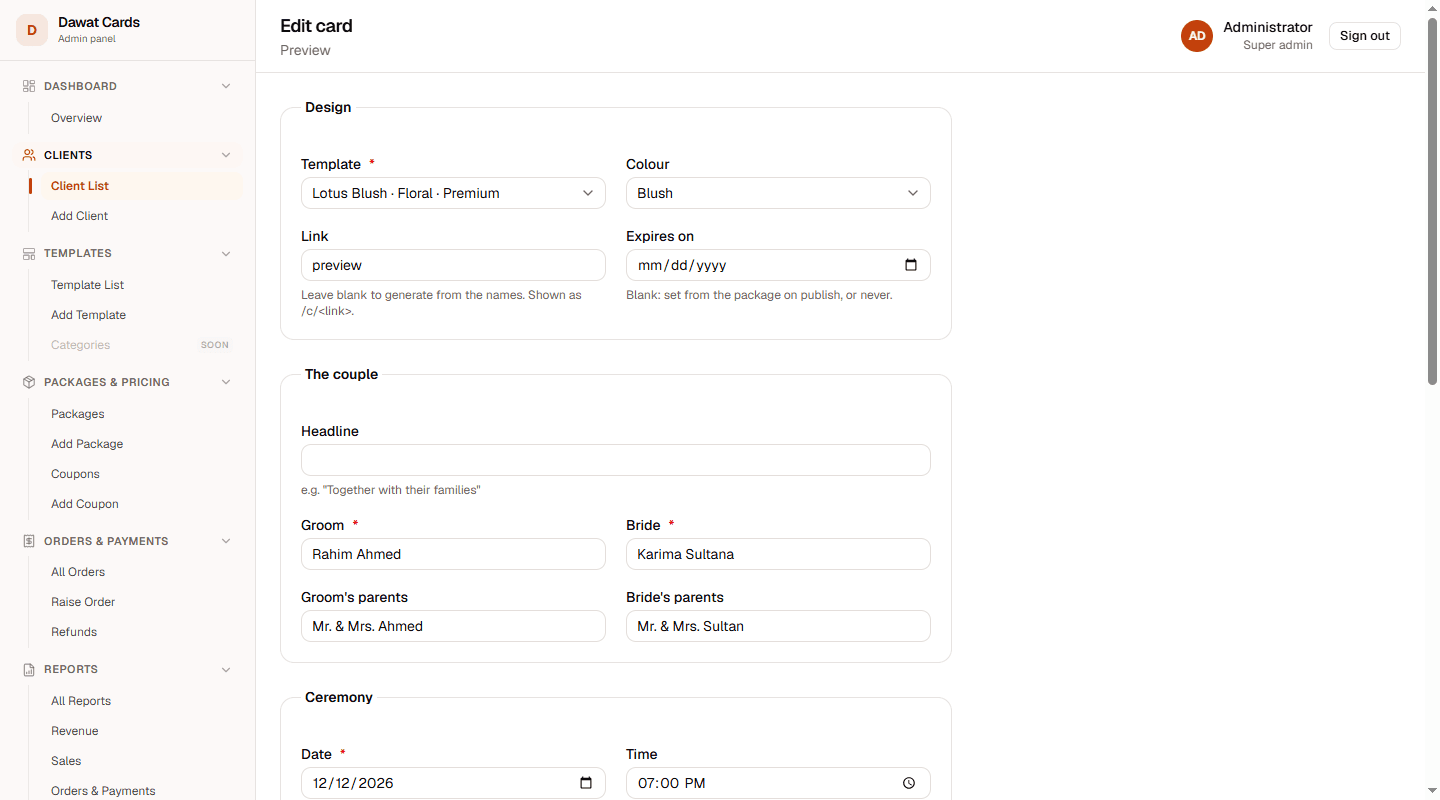
Task: Open the Expires on calendar picker icon
Action: click(911, 265)
